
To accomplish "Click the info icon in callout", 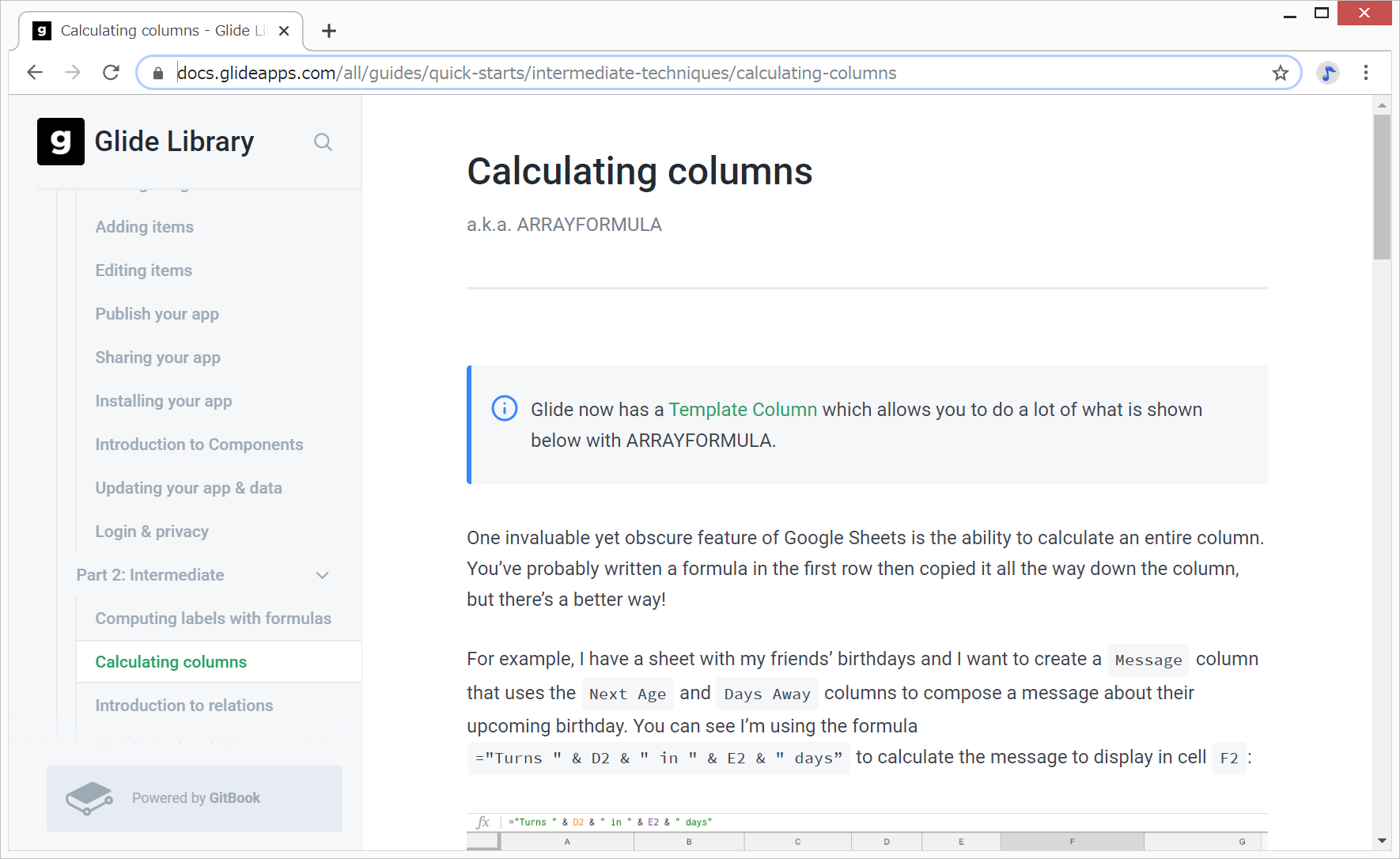I will click(x=505, y=408).
